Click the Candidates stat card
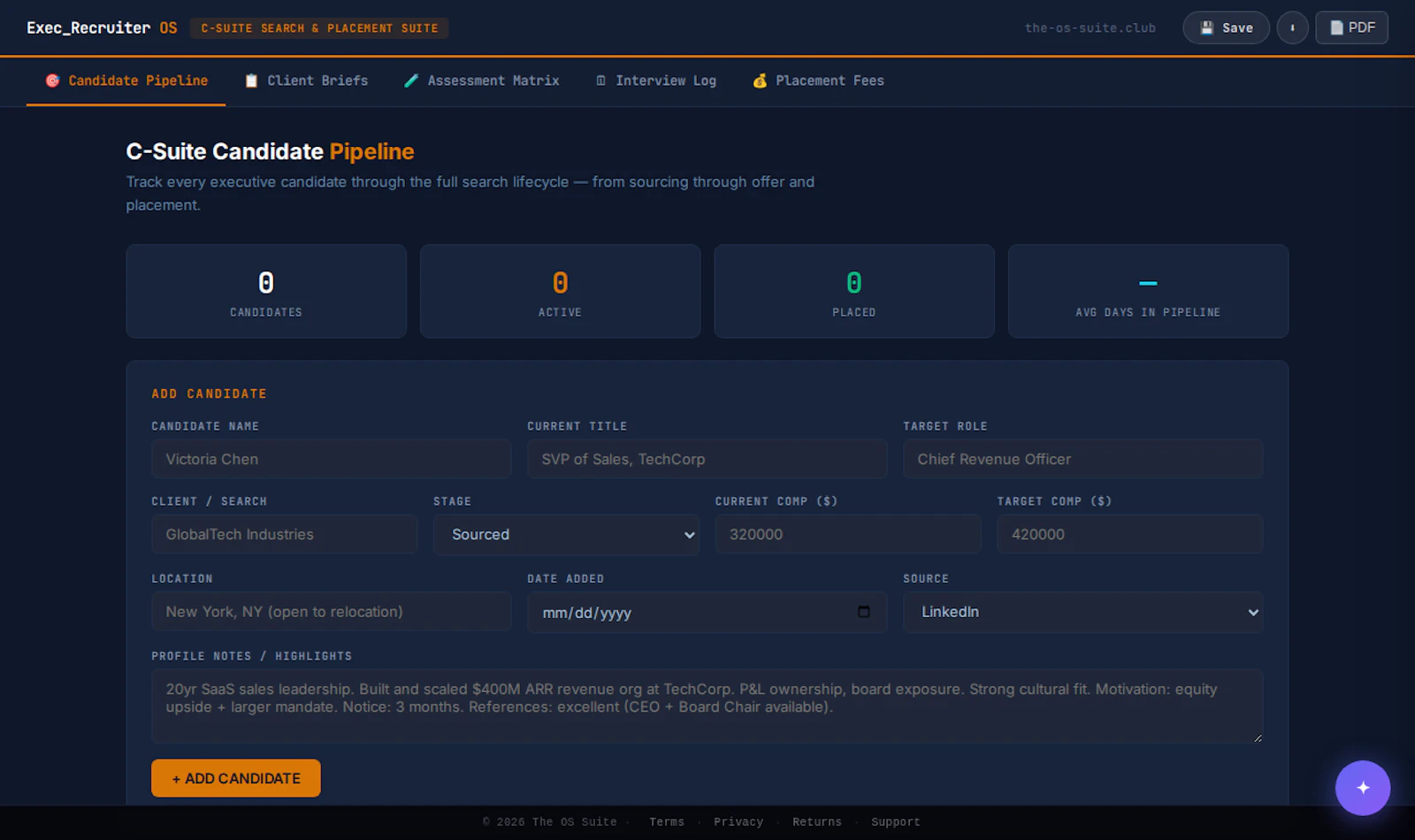Image resolution: width=1415 pixels, height=840 pixels. (x=266, y=291)
